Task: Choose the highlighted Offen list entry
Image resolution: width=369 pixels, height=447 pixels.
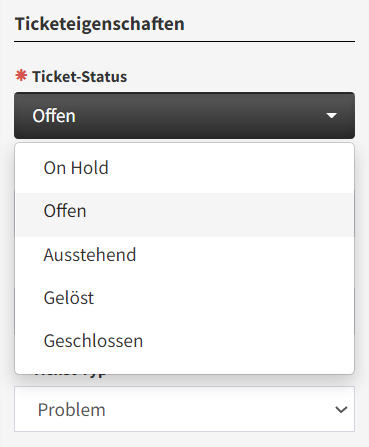Action: coord(185,211)
